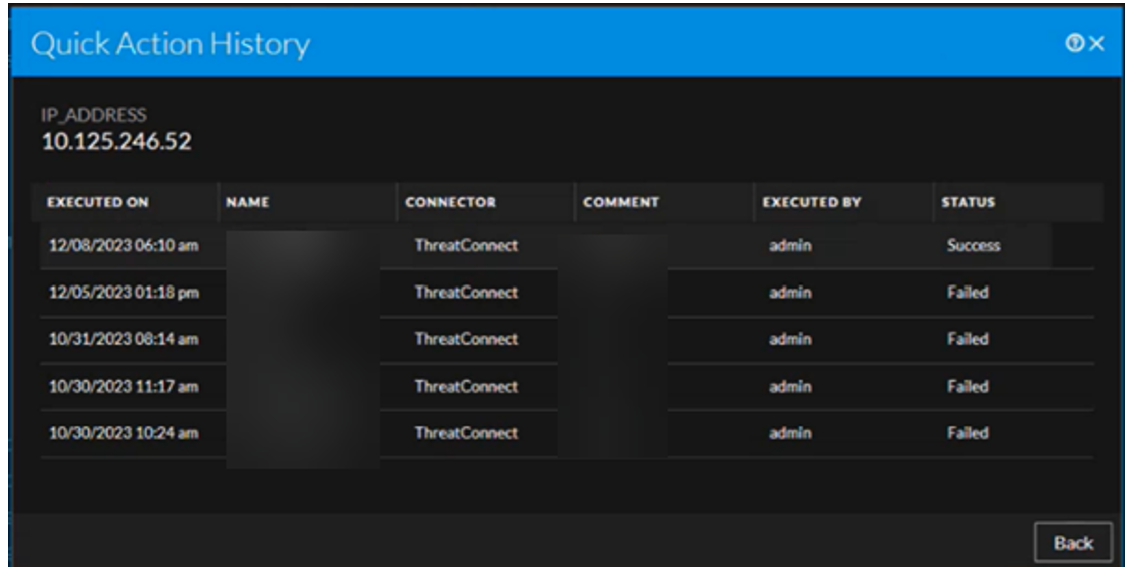Open the help icon in the dialog header
The height and width of the screenshot is (570, 1130).
1074,44
